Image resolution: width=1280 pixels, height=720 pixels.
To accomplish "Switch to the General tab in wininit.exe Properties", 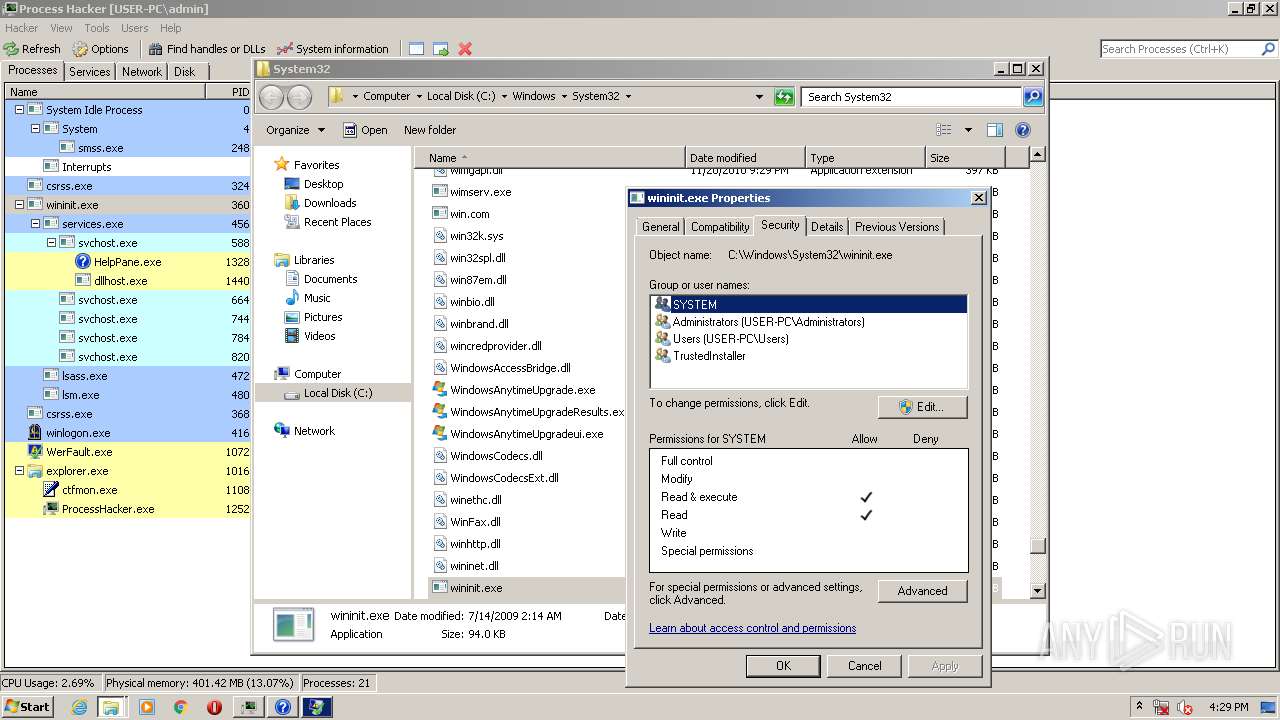I will 661,227.
